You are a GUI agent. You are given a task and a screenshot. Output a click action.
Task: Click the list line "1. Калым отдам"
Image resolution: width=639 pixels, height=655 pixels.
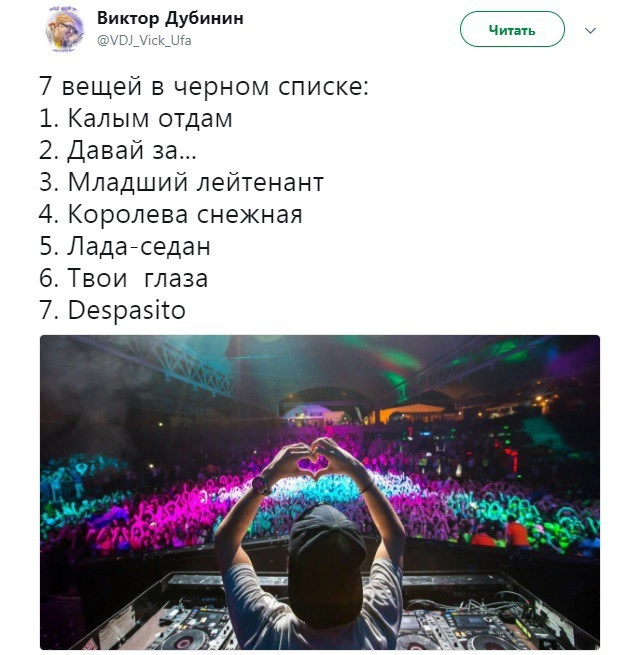pyautogui.click(x=136, y=119)
